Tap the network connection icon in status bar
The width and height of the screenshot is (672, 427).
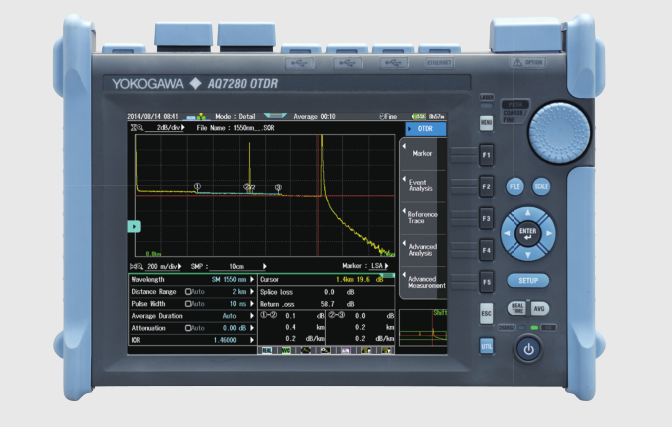[x=201, y=116]
